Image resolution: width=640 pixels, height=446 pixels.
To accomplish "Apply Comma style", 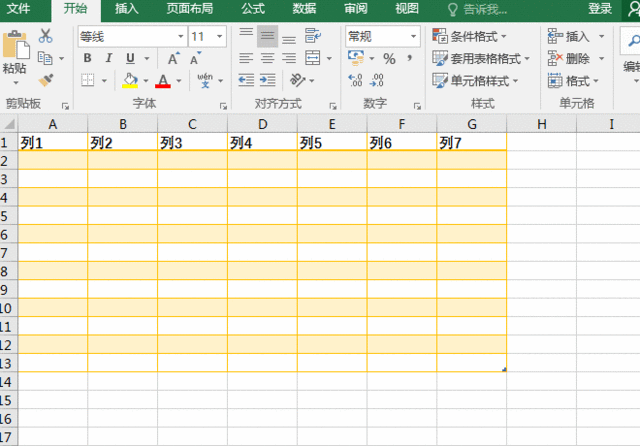I will (x=409, y=58).
